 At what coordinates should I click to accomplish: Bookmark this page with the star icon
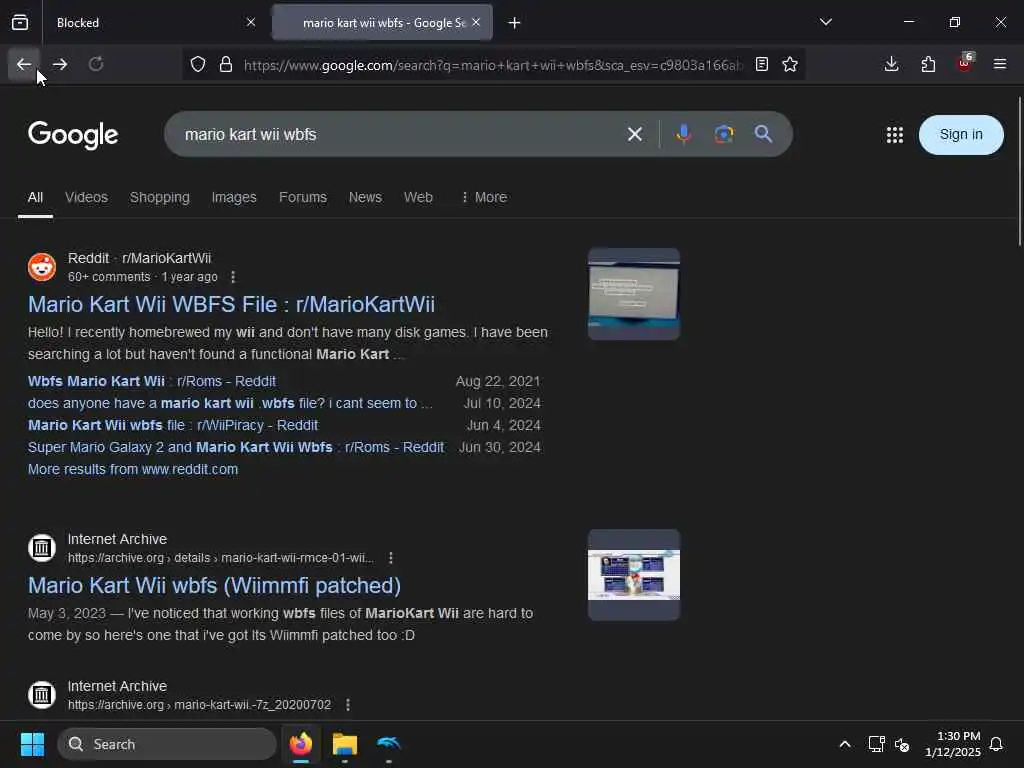coord(790,64)
